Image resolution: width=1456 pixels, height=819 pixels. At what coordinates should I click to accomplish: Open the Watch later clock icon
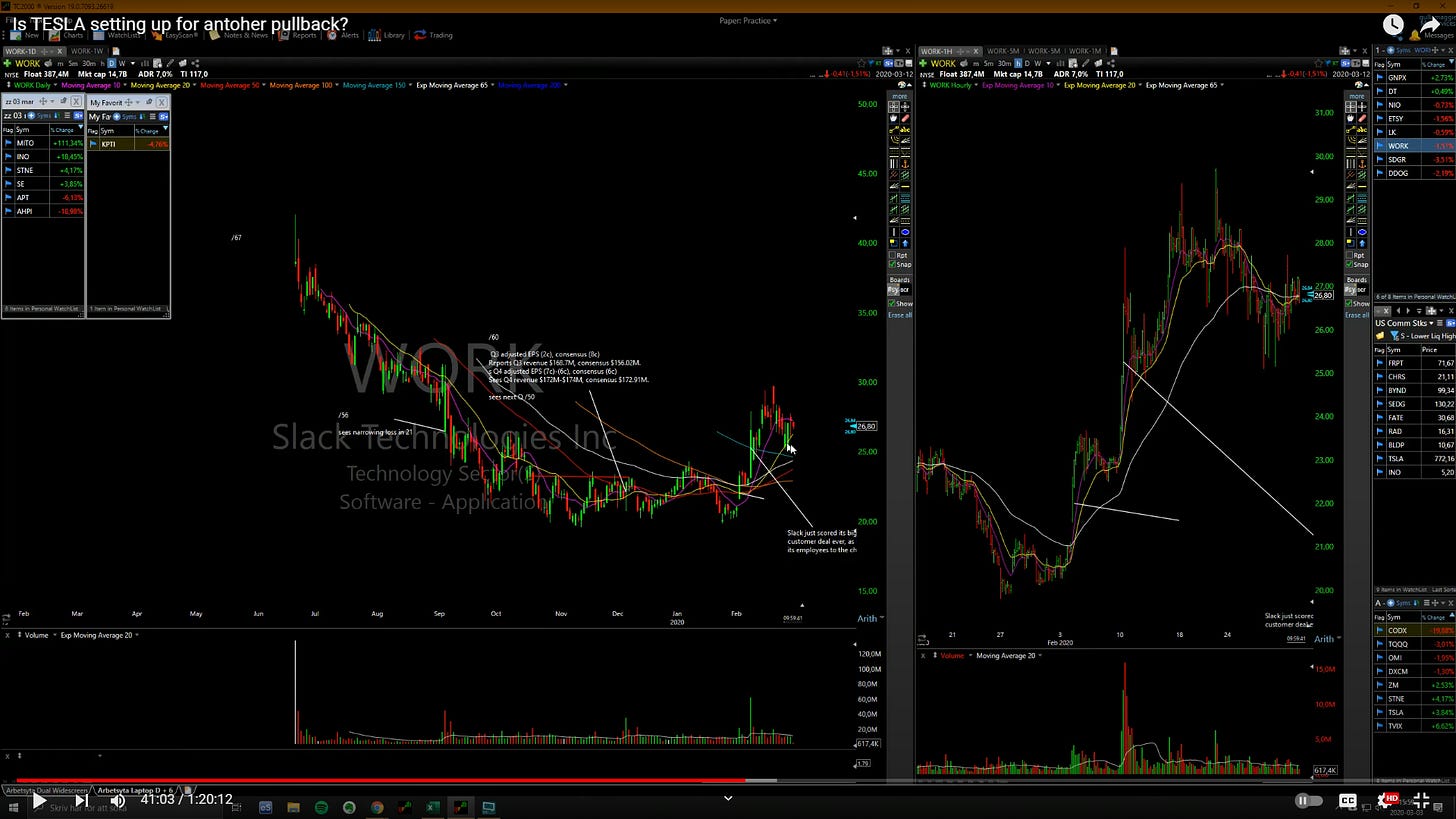[1393, 25]
